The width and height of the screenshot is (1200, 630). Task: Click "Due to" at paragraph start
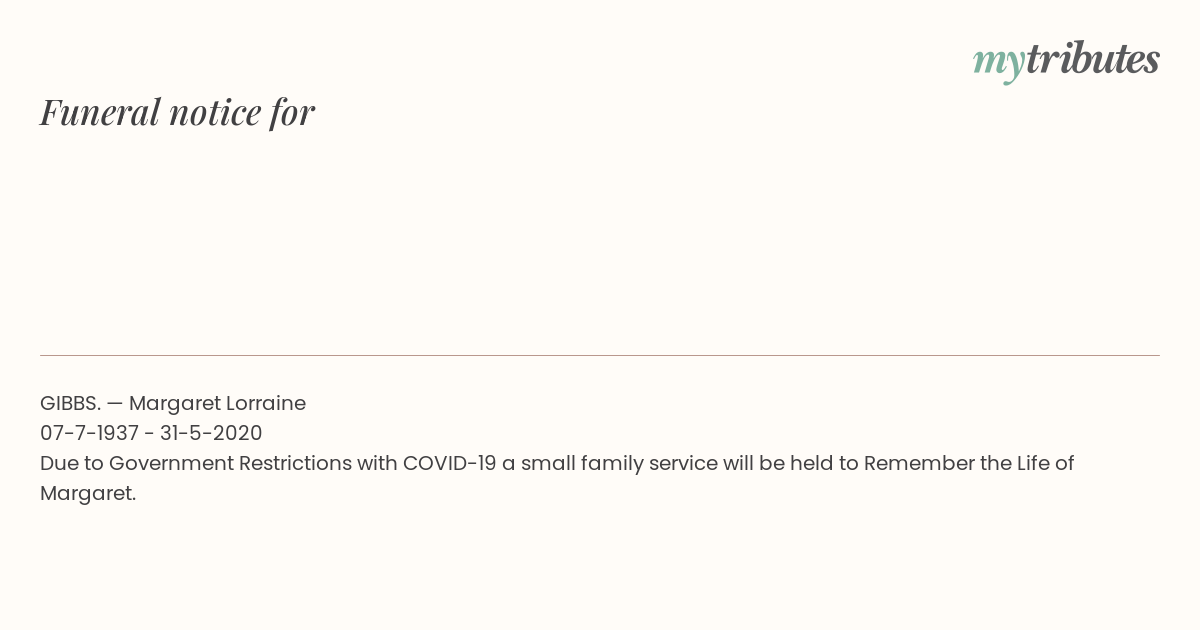click(x=71, y=463)
